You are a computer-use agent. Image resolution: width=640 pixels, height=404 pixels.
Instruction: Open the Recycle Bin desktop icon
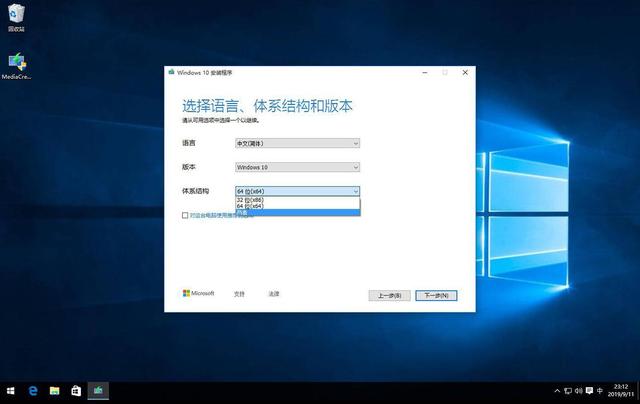coord(17,16)
